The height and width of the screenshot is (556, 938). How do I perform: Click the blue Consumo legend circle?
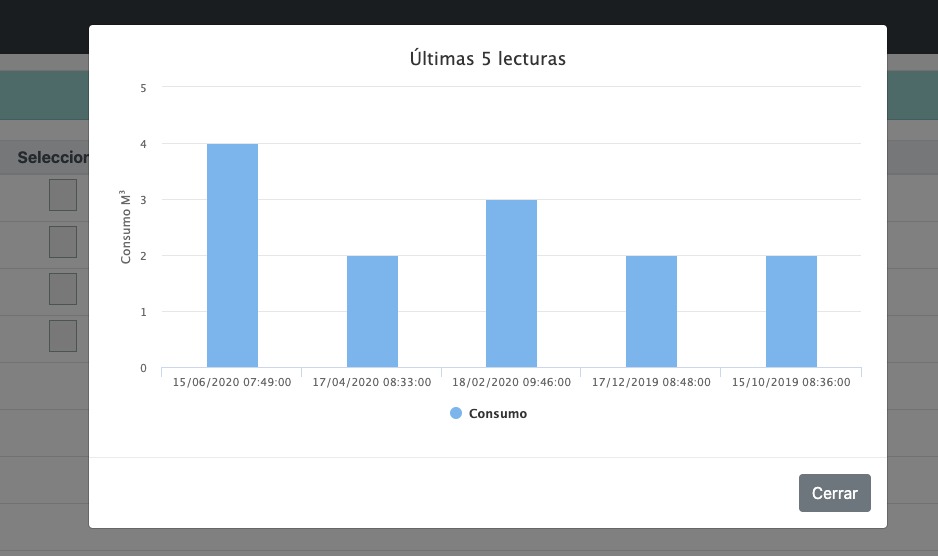(456, 413)
